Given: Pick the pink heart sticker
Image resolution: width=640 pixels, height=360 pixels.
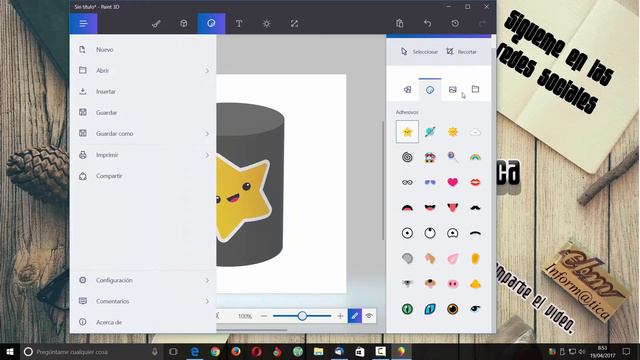Looking at the screenshot, I should coord(453,182).
